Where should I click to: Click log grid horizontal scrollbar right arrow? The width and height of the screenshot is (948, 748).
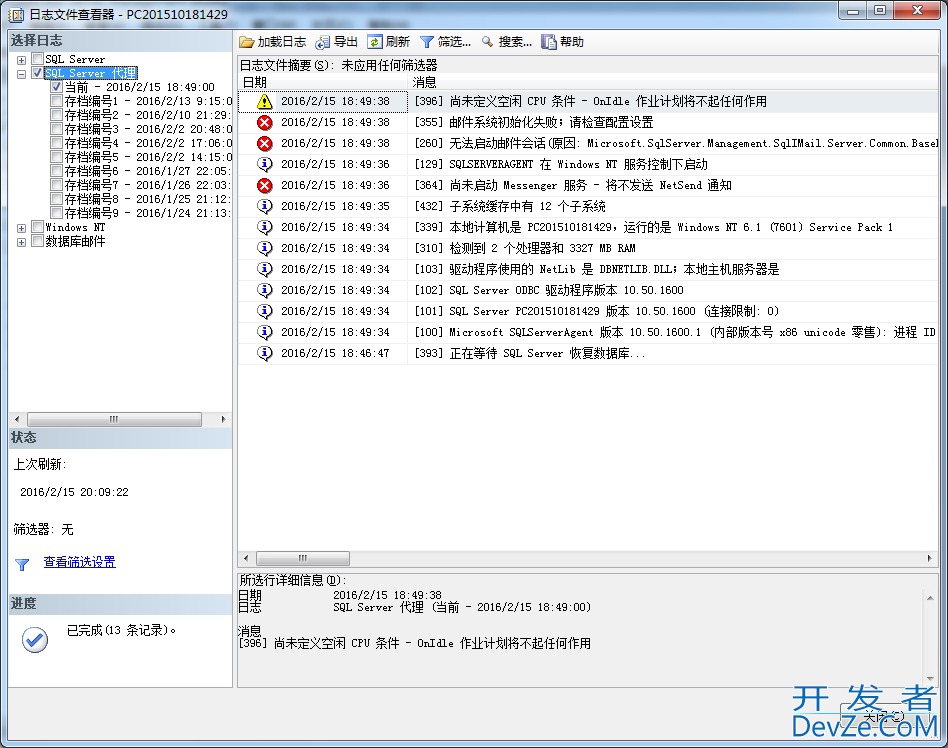(x=929, y=558)
